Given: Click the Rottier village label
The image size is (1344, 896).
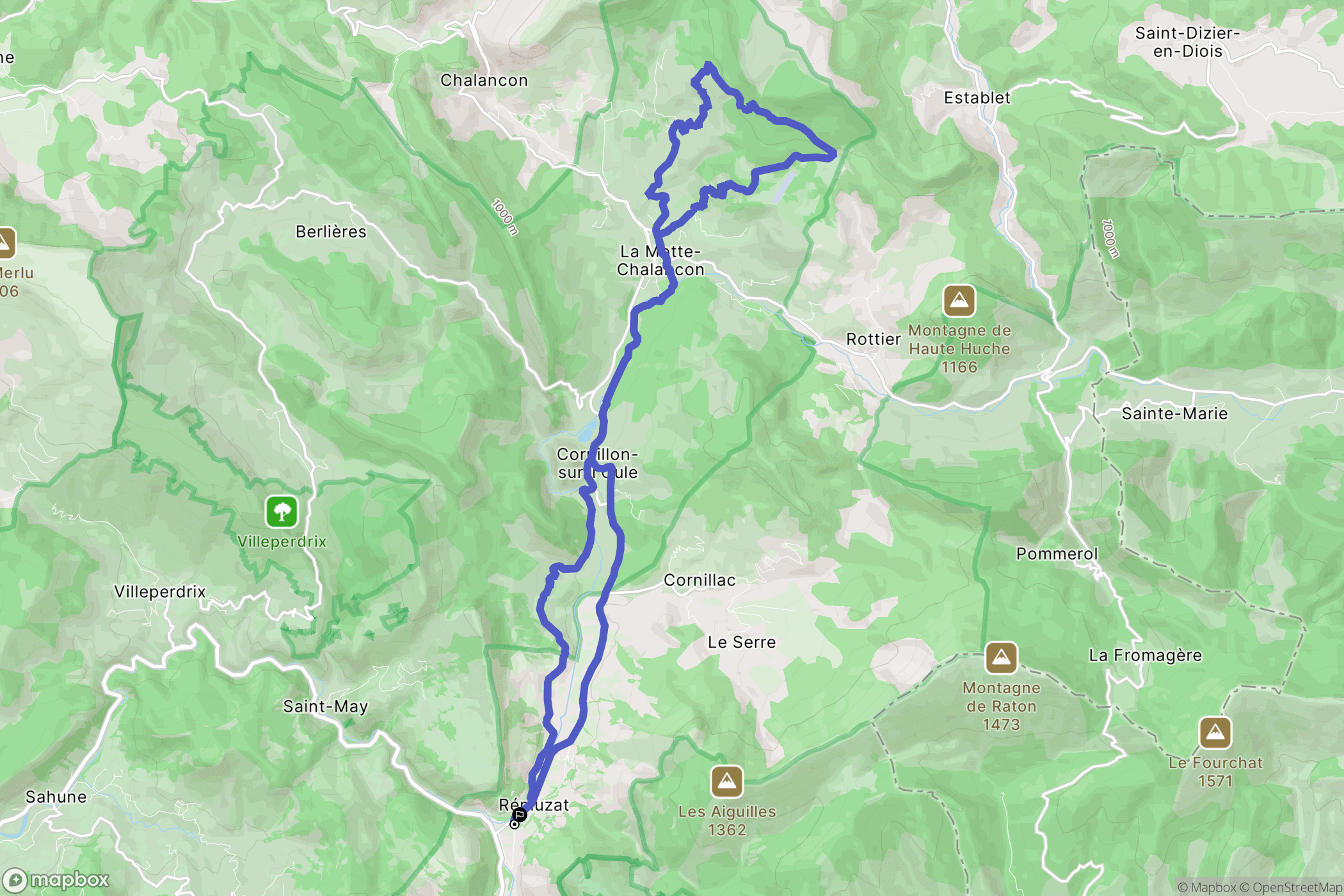Looking at the screenshot, I should click(874, 339).
